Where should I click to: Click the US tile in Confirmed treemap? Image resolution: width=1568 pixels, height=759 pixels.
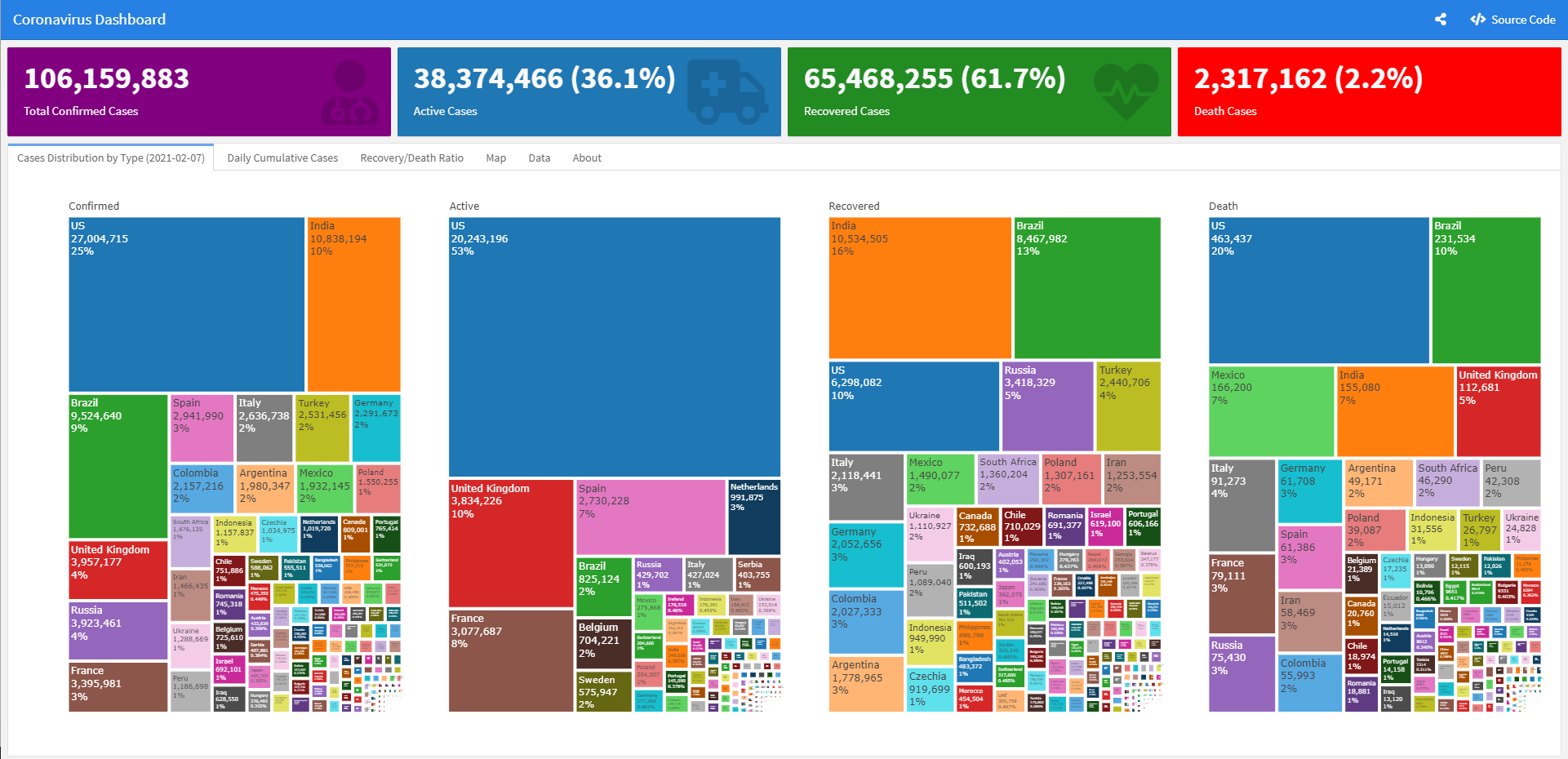tap(186, 304)
